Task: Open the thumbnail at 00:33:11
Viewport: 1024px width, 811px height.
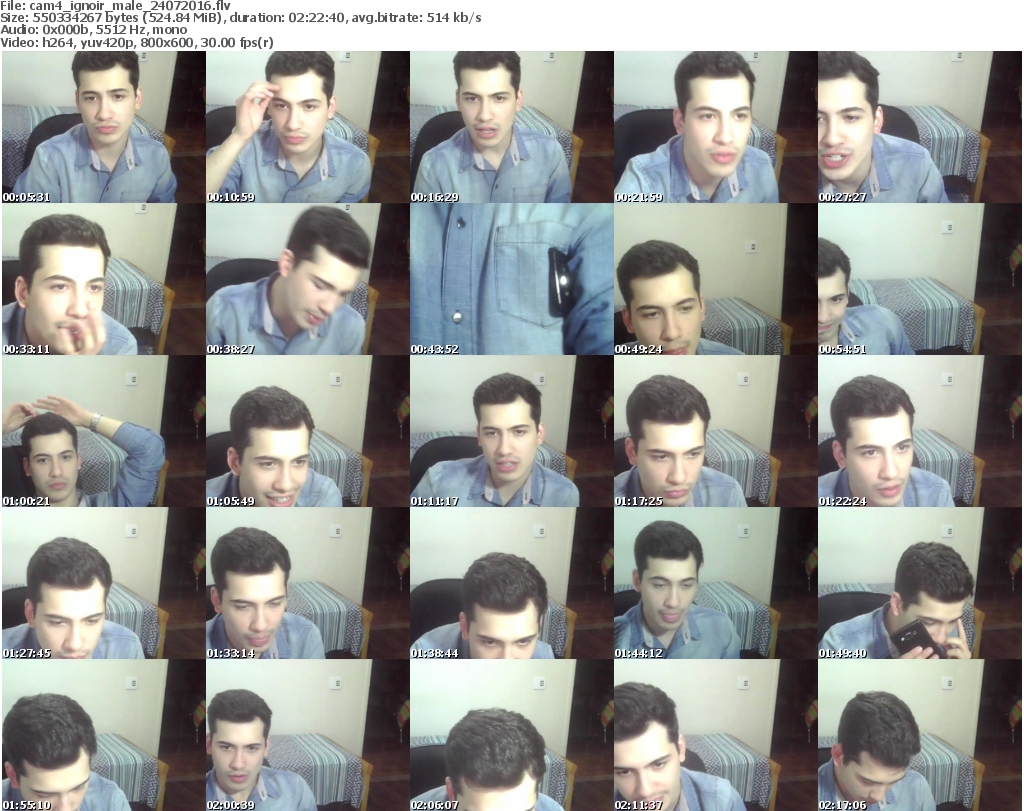Action: pos(103,279)
